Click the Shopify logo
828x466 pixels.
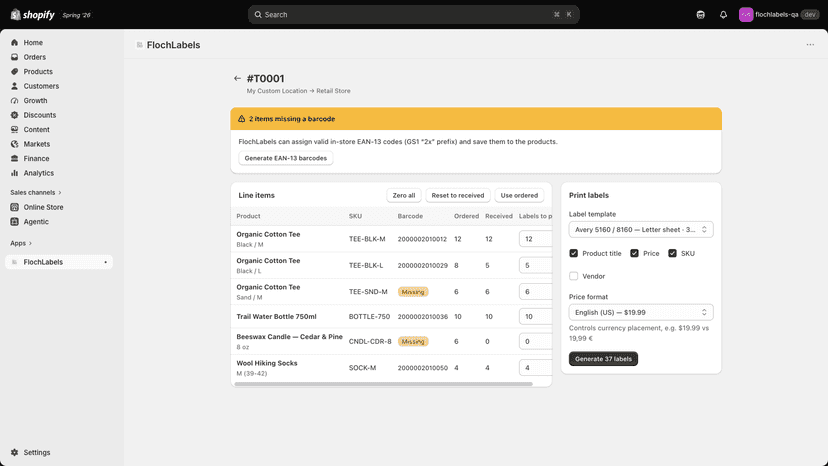(32, 15)
